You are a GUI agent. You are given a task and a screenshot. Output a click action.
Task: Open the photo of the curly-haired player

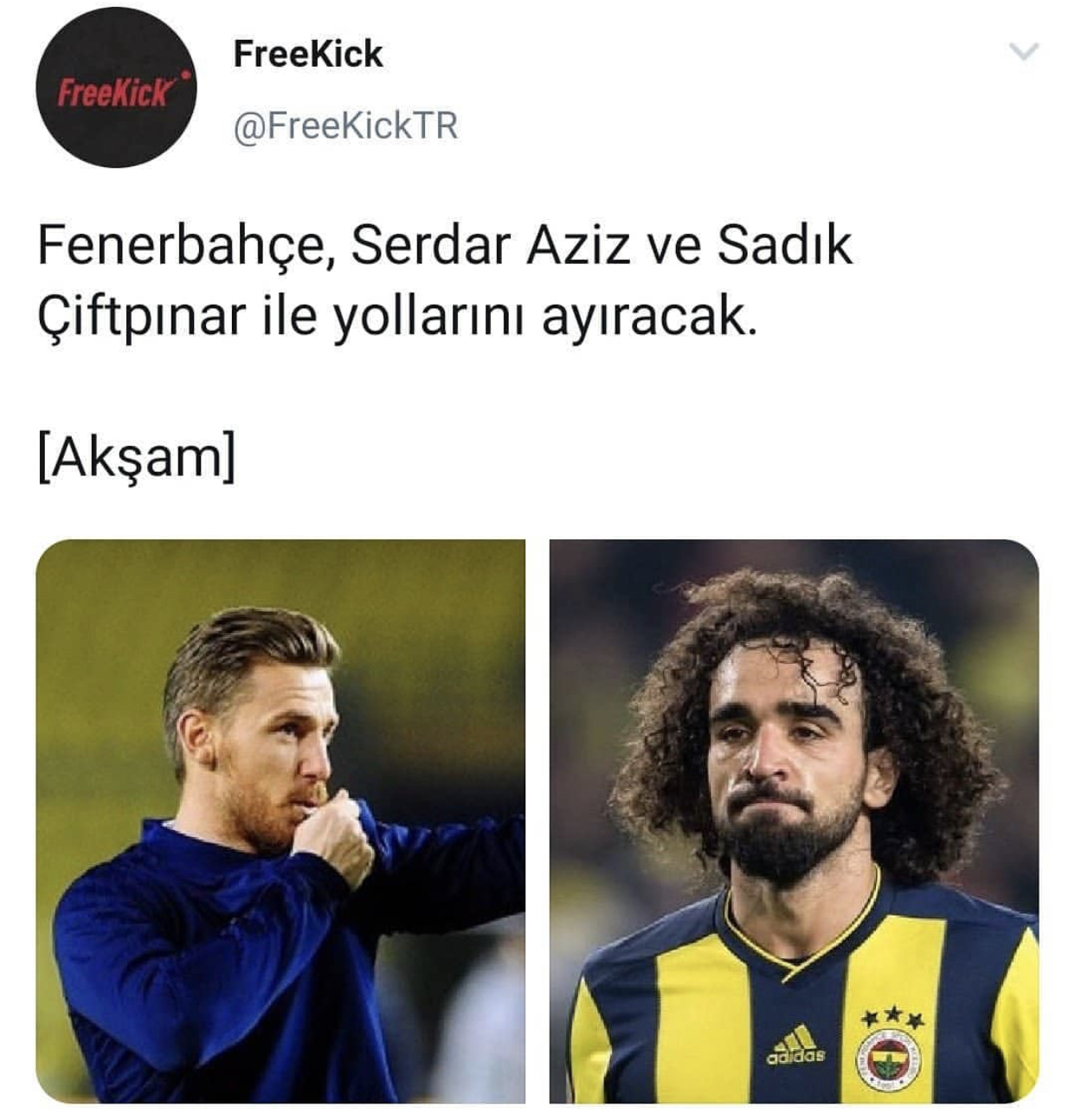(x=794, y=821)
